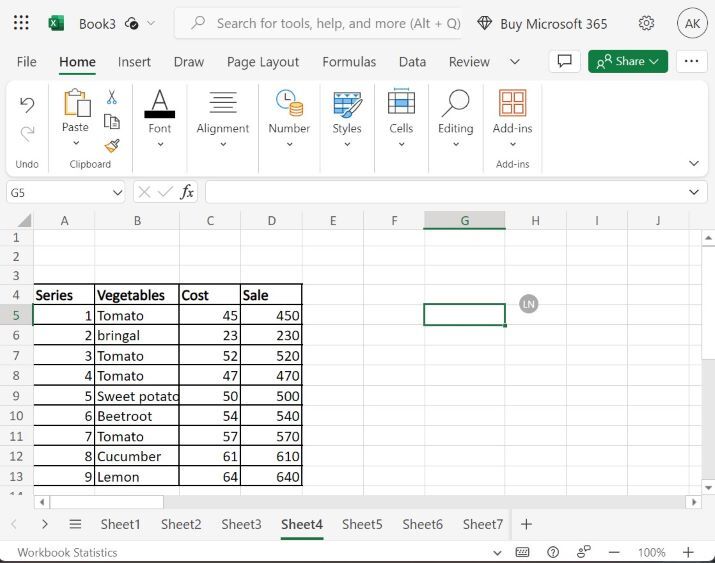Click the Copy icon
The height and width of the screenshot is (563, 715).
coord(112,121)
